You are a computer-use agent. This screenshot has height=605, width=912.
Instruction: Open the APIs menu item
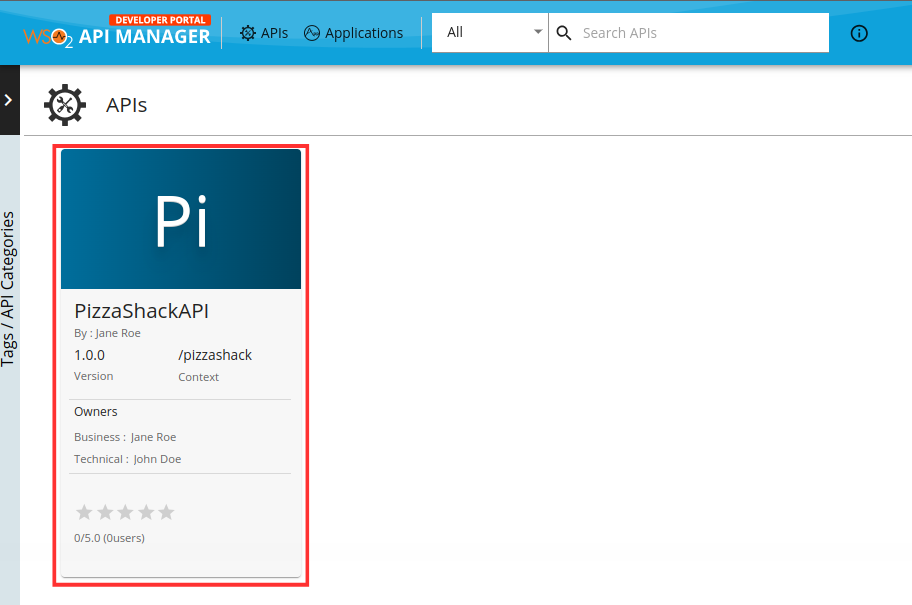(x=264, y=33)
